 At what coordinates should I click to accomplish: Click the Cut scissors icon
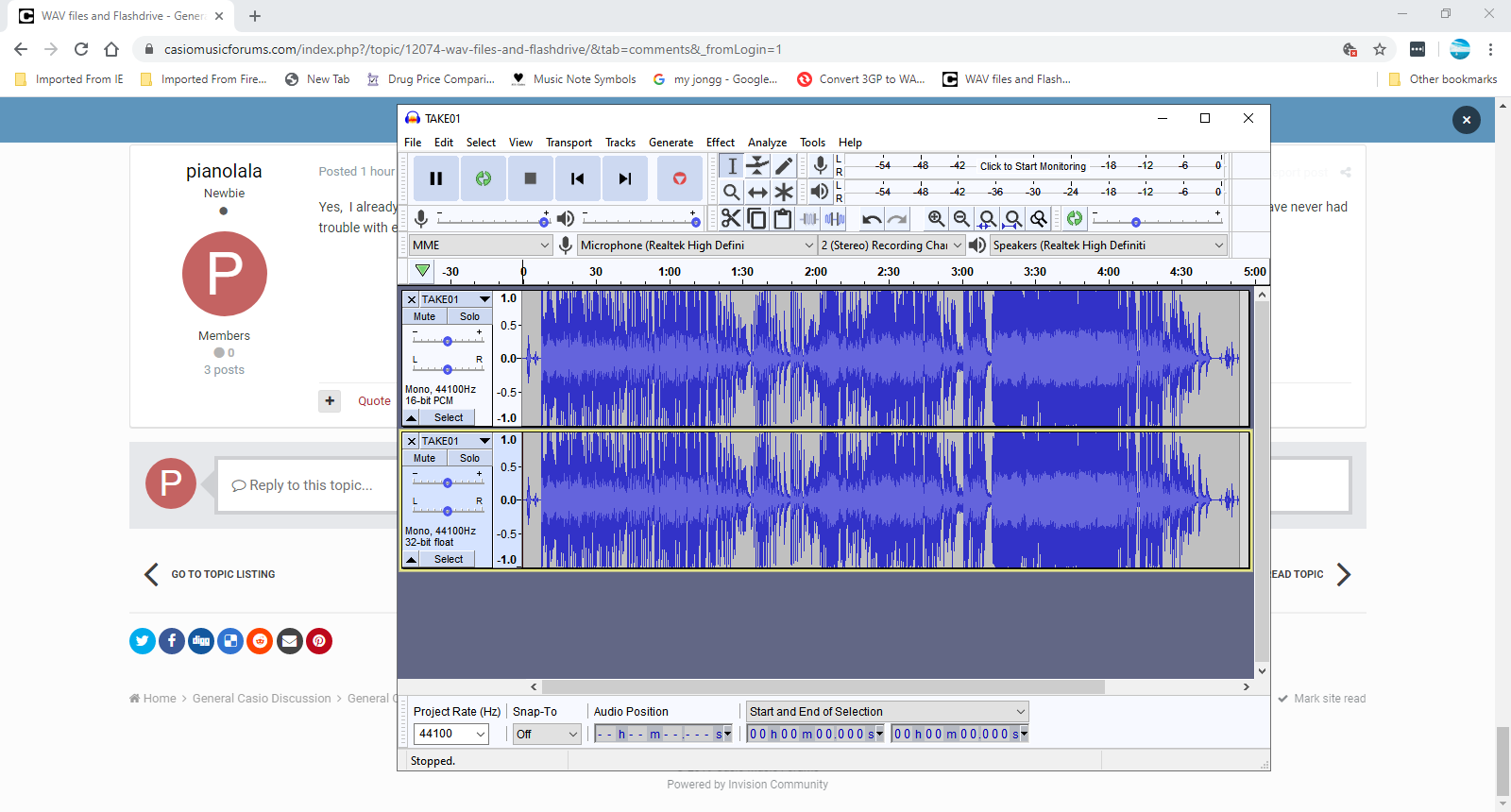731,219
